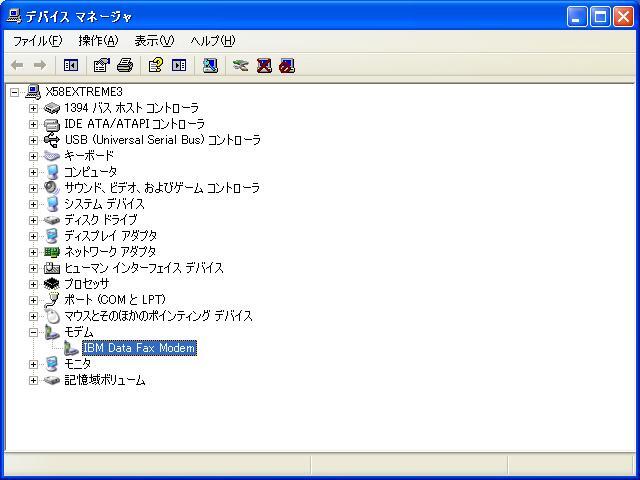Select the IBM Data Fax Modem entry
Screen dimensions: 640x480
tap(140, 348)
